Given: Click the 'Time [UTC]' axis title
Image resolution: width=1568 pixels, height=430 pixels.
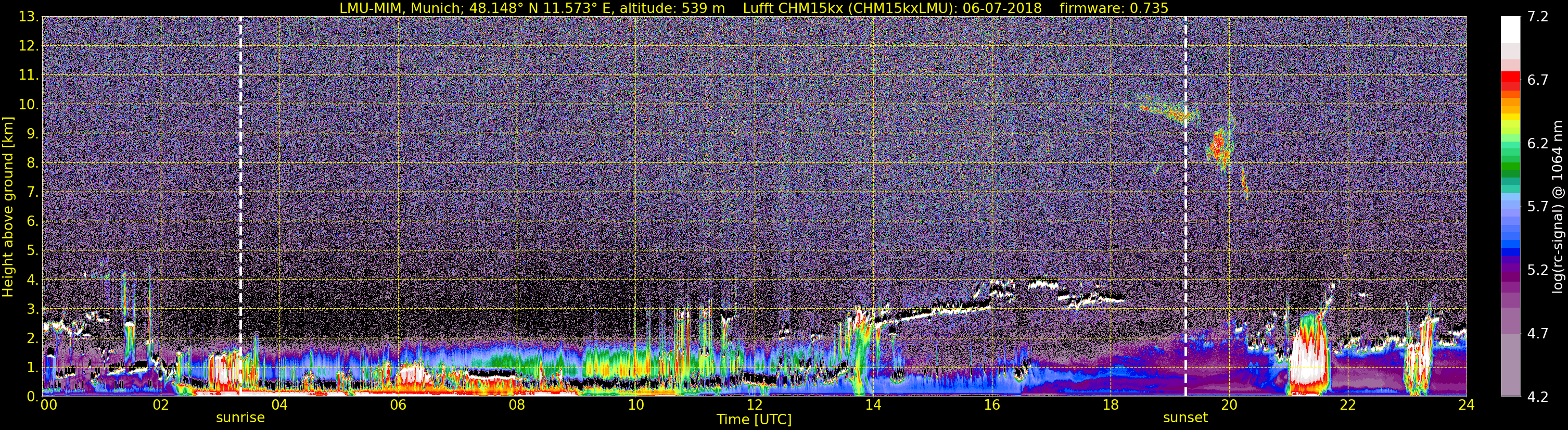Looking at the screenshot, I should click(754, 420).
